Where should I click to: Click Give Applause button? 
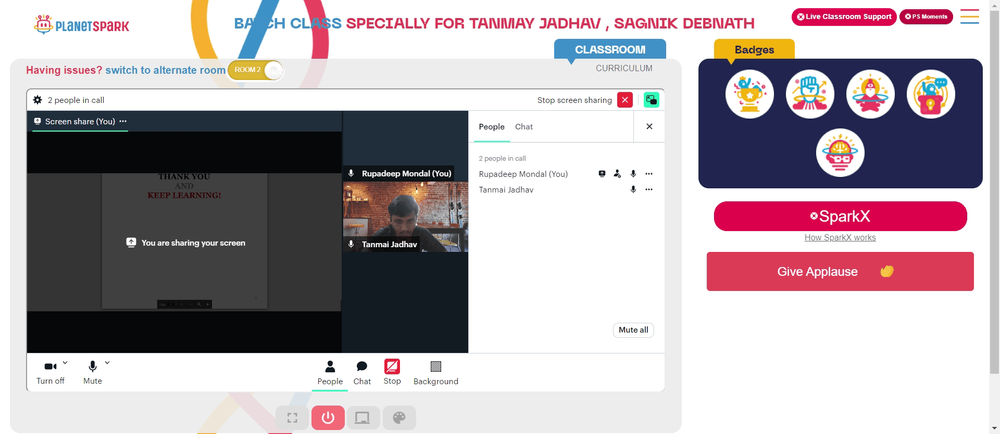point(840,271)
